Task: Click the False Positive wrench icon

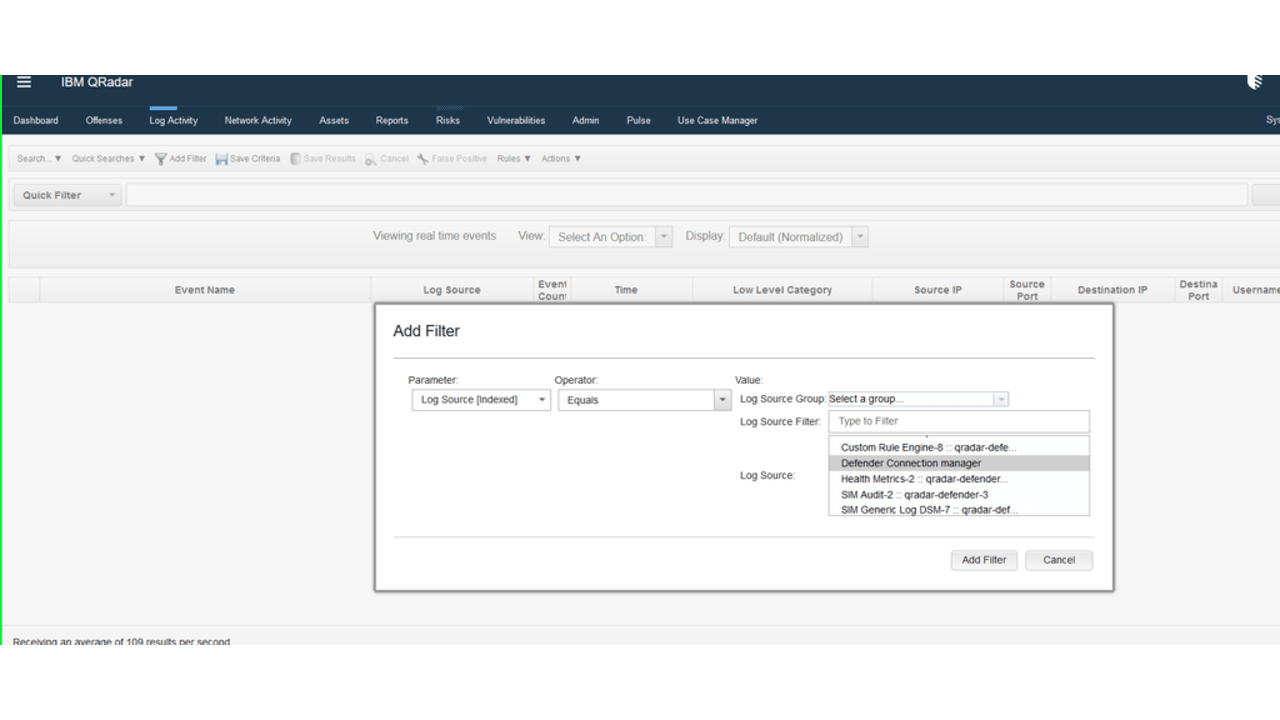Action: 423,158
